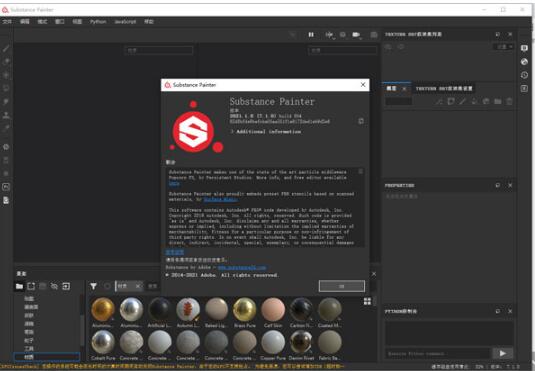The height and width of the screenshot is (371, 535).
Task: Switch to the 图层 (Layers) tab
Action: pos(391,88)
